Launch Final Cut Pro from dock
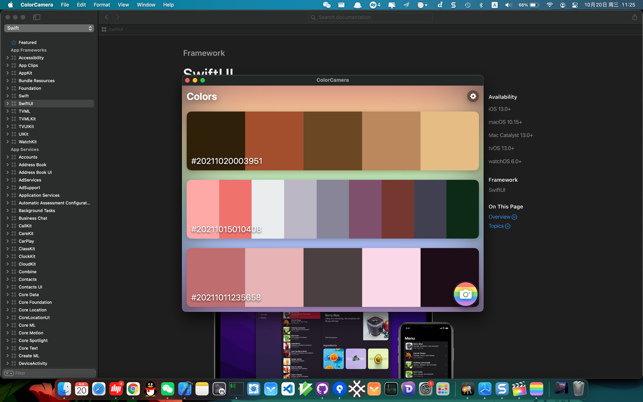The image size is (643, 402). point(519,388)
